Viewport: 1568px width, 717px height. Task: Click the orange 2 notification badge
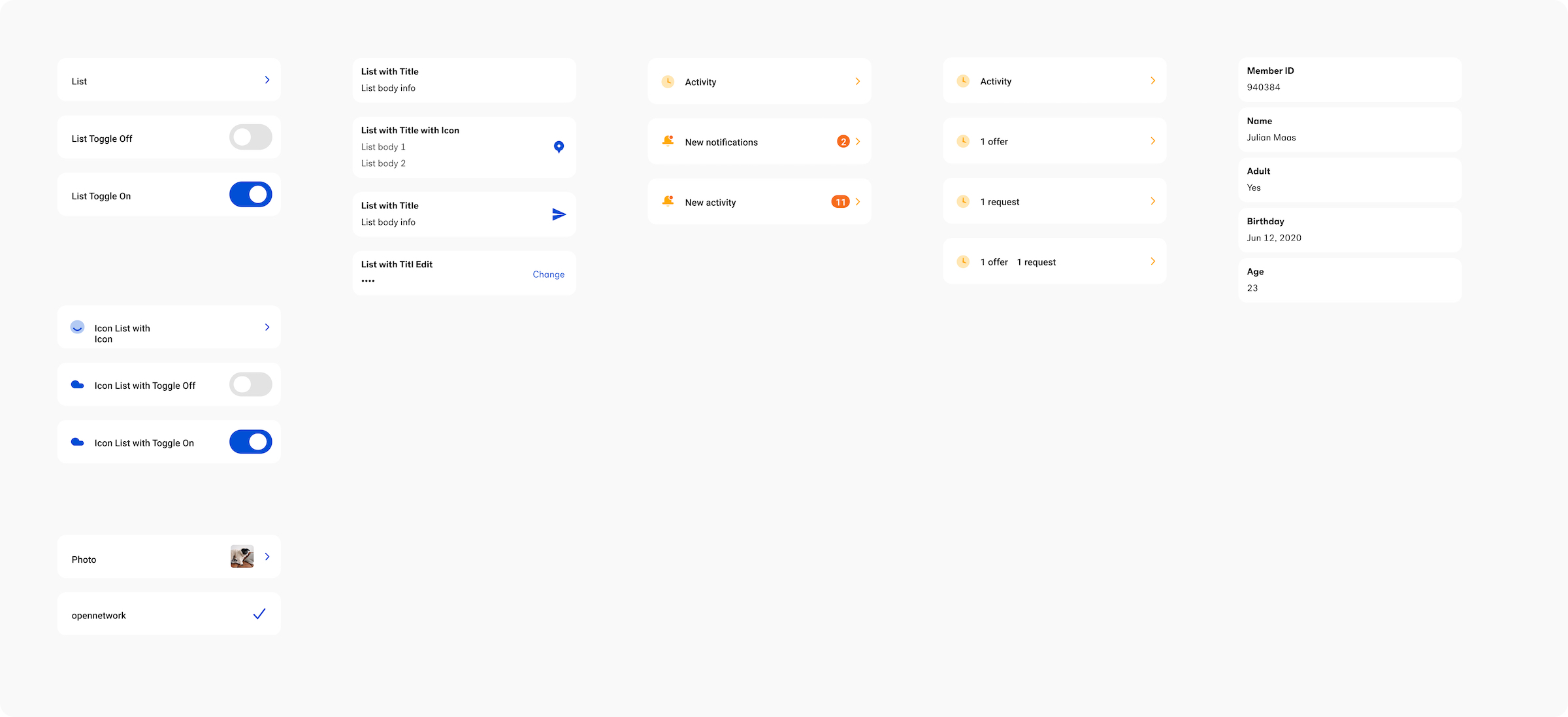(x=843, y=142)
